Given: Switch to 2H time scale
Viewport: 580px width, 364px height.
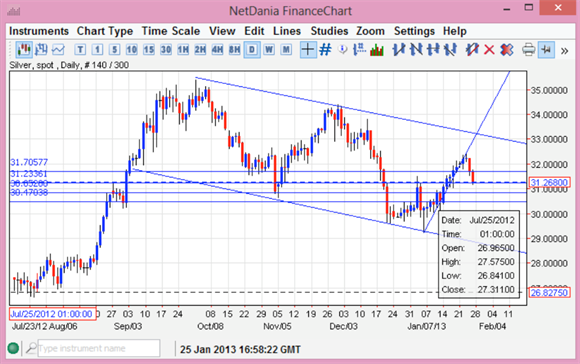Looking at the screenshot, I should coord(200,50).
